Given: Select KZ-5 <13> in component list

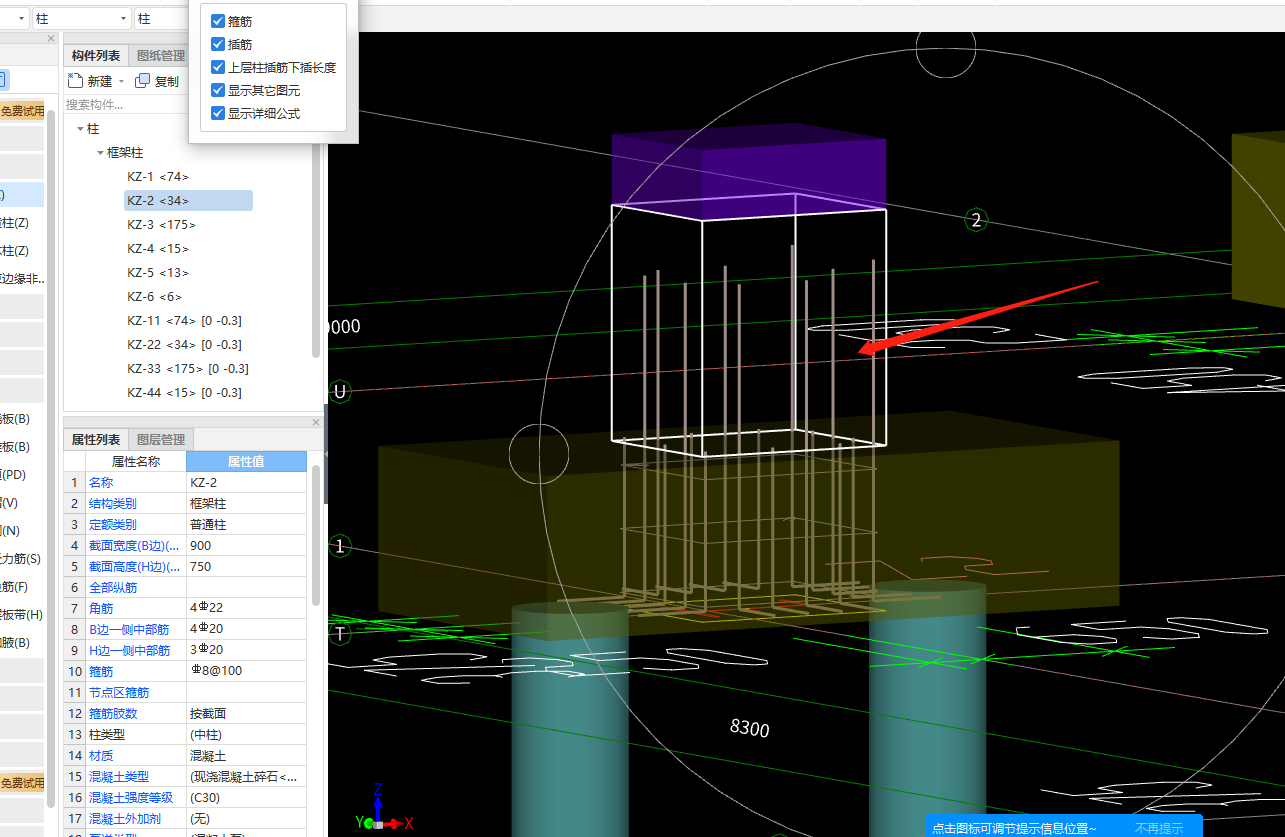Looking at the screenshot, I should tap(158, 273).
